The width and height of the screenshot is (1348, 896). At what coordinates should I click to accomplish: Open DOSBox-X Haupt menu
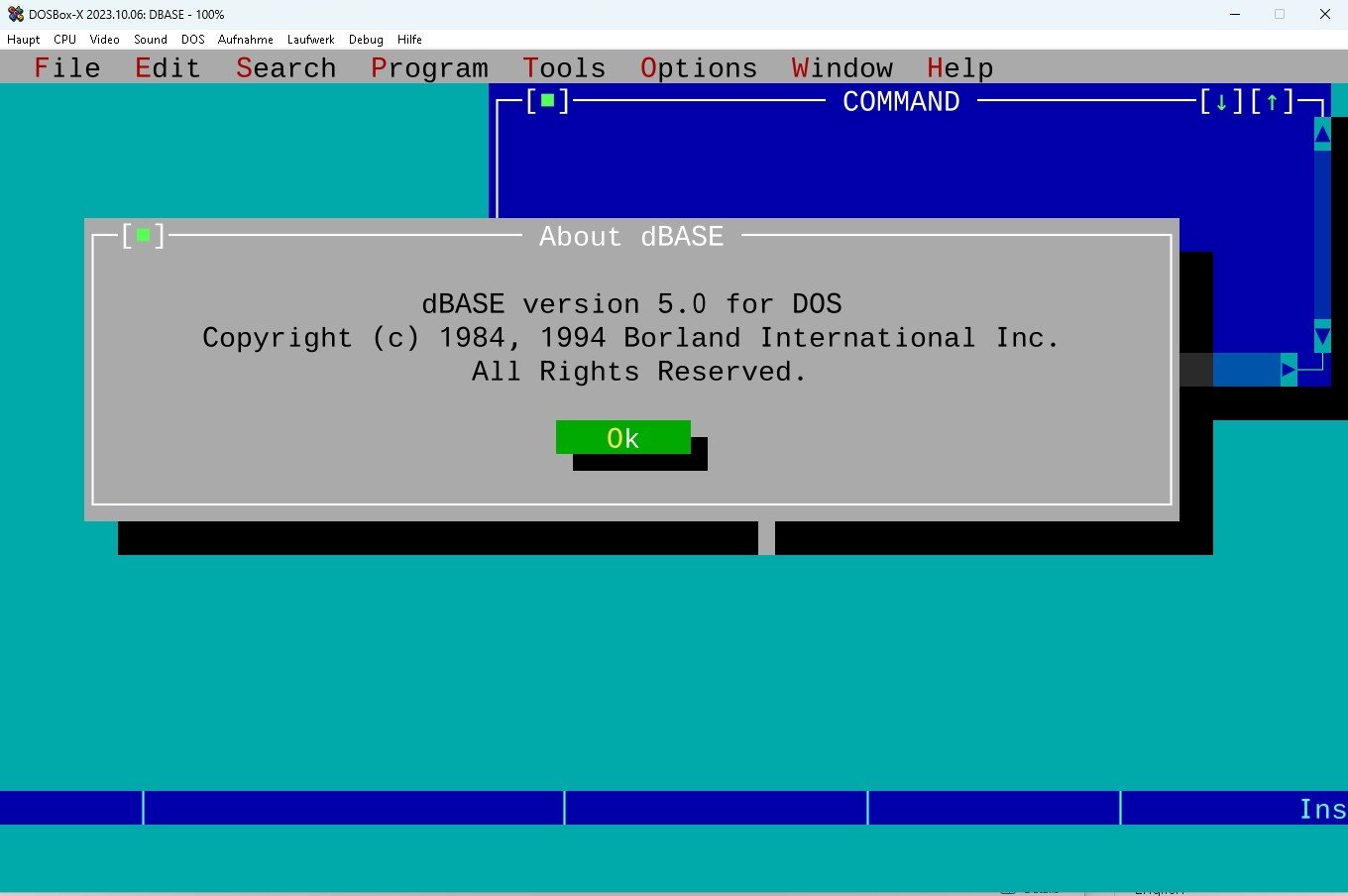[x=24, y=40]
